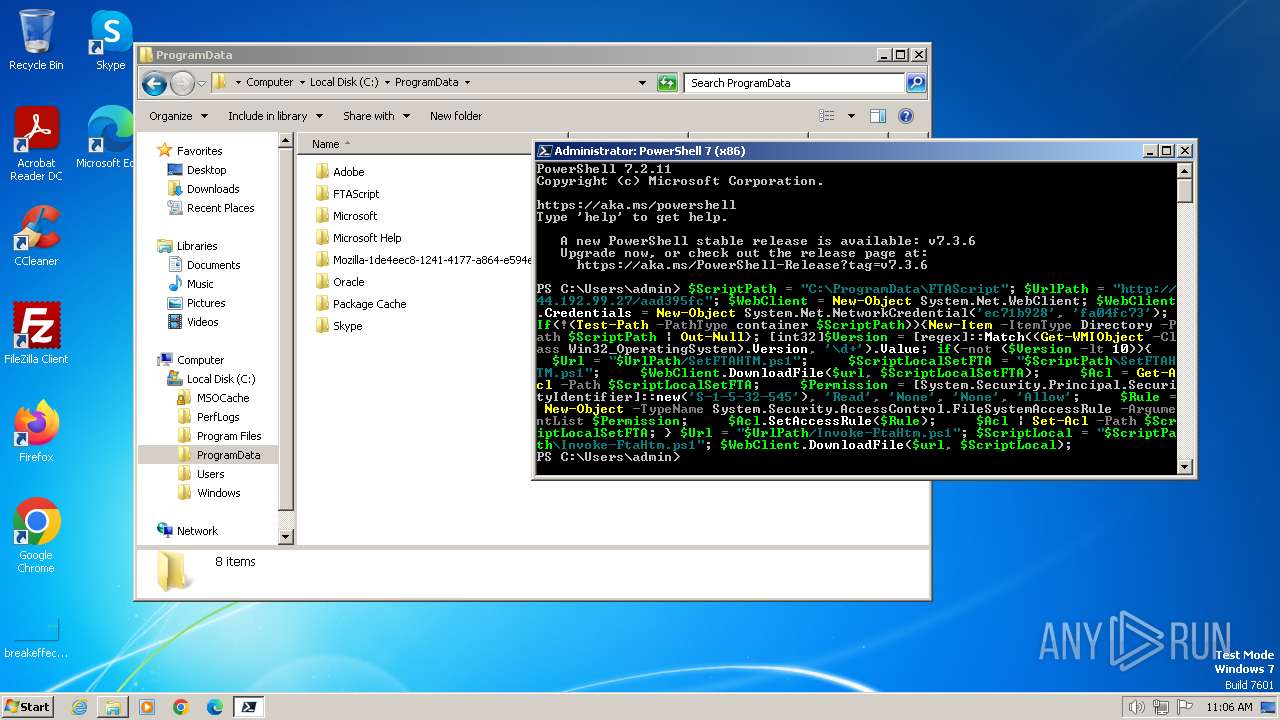This screenshot has width=1280, height=720.
Task: Click the search magnifier icon
Action: tap(915, 83)
